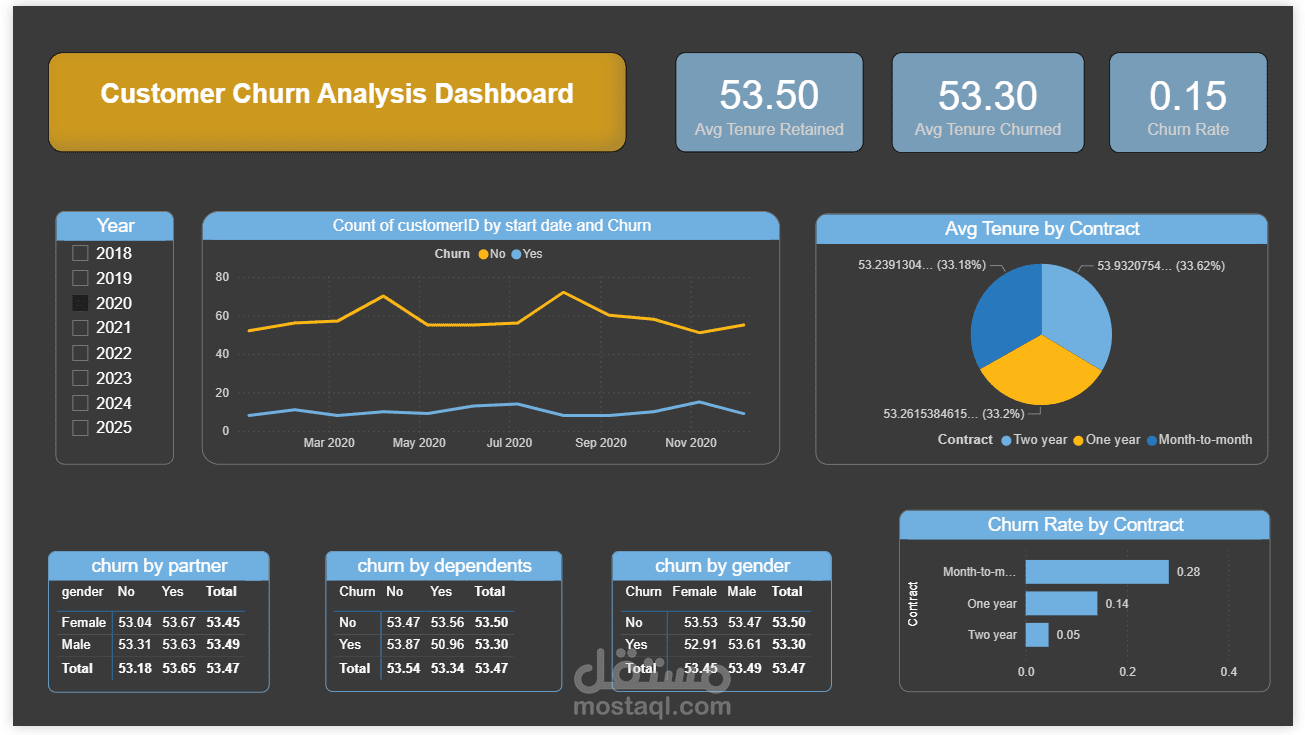1305x735 pixels.
Task: Select 'Two year' in the pie chart legend
Action: pos(1040,439)
